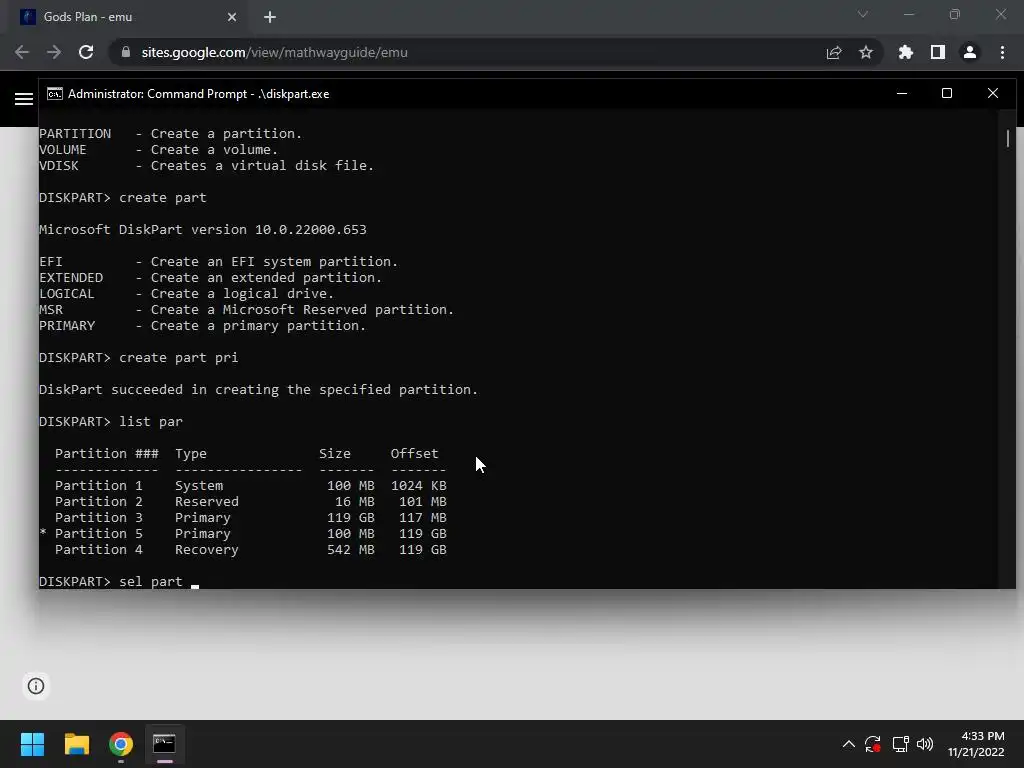Screen dimensions: 1024x768
Task: Click the network tray icon
Action: pos(900,744)
